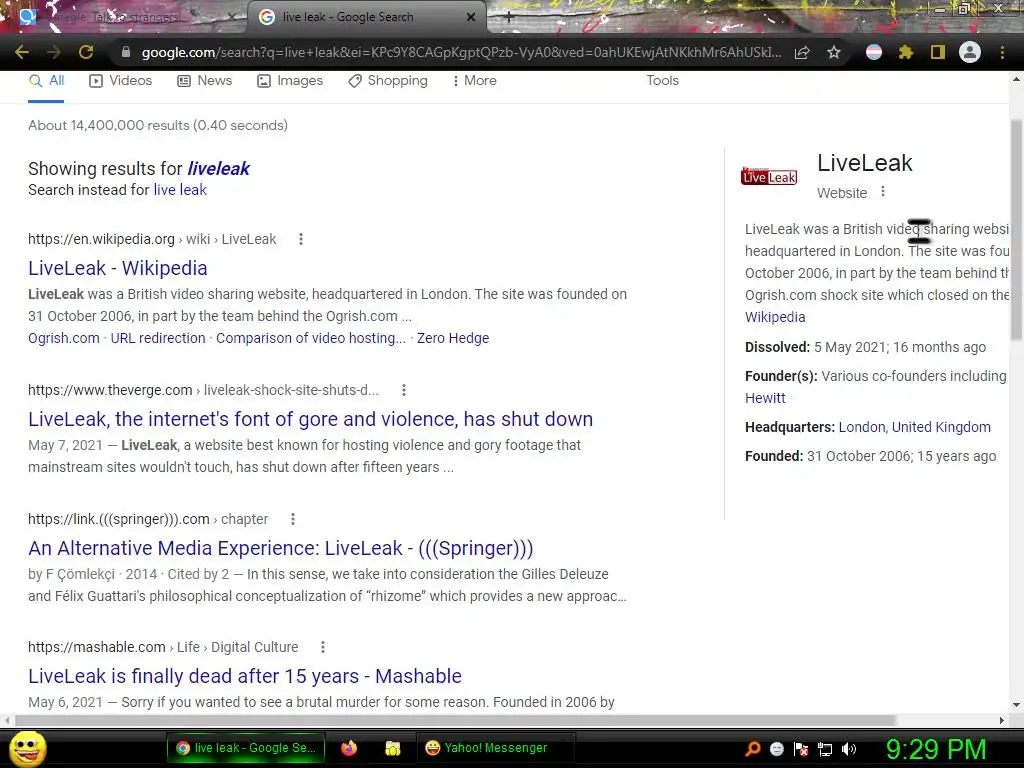Open the Chrome three-dot menu
This screenshot has width=1024, height=768.
tap(1002, 52)
